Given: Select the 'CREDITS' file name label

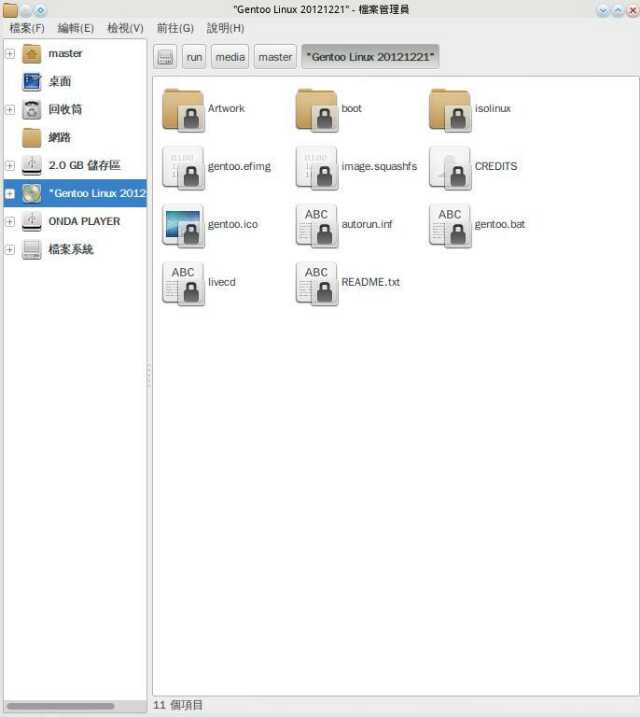Looking at the screenshot, I should coord(496,166).
